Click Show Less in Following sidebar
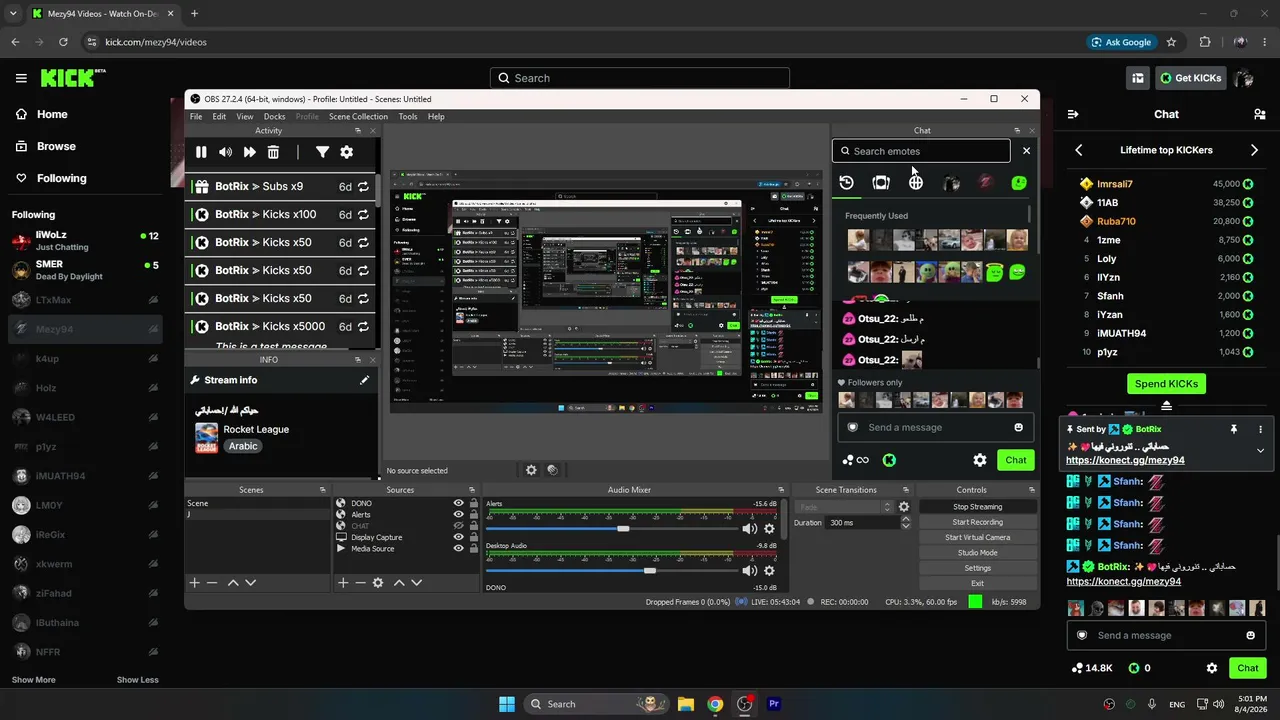 click(137, 680)
